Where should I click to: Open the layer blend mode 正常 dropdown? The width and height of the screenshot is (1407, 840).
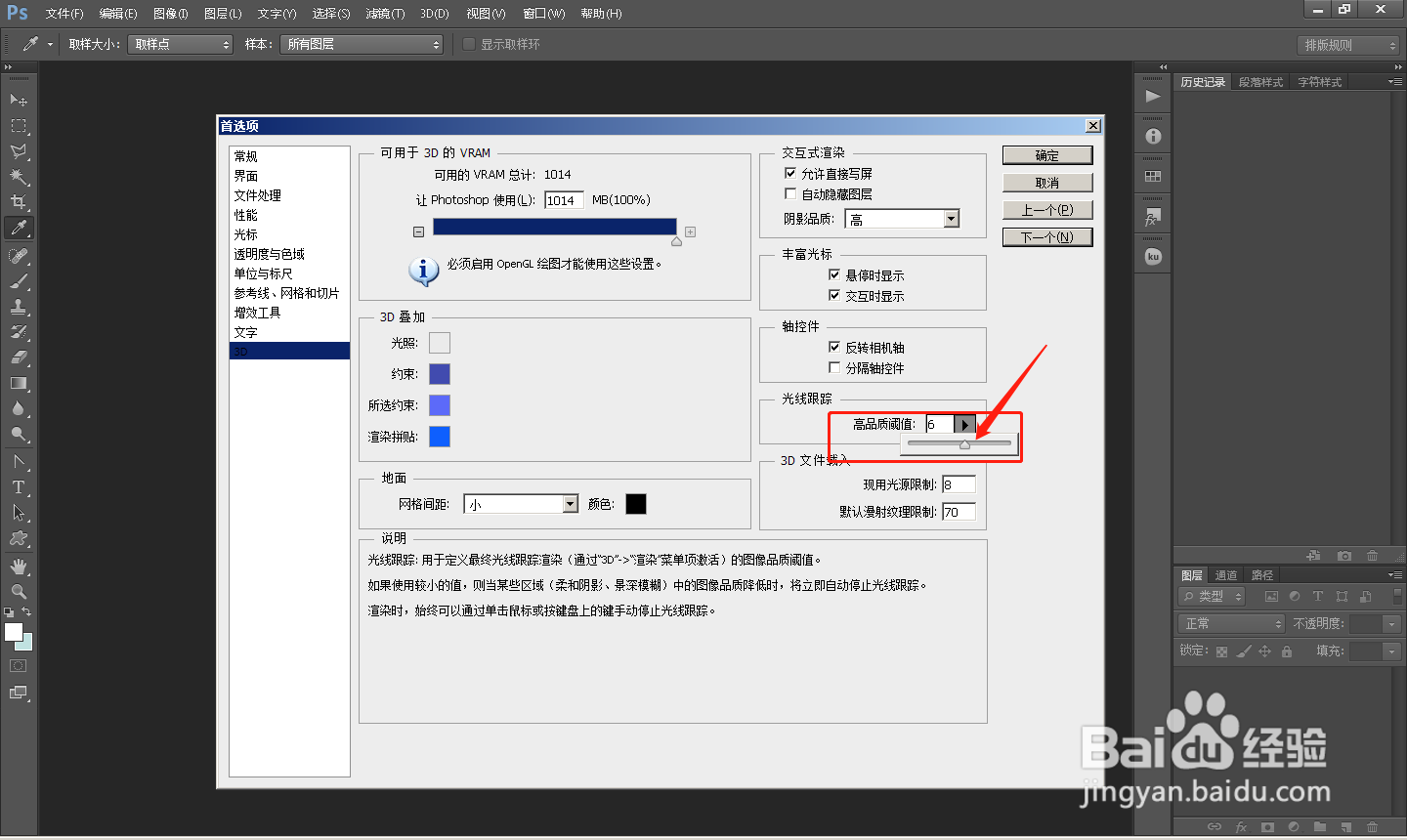(x=1231, y=623)
